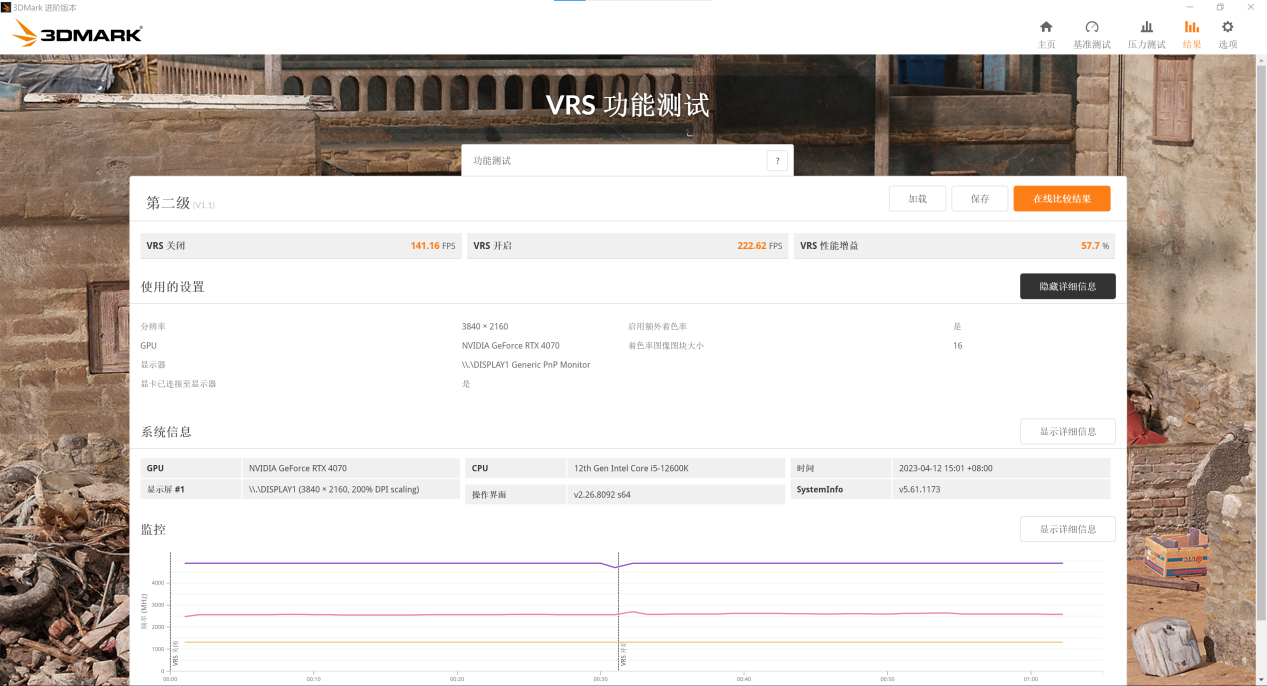
Task: Click 第二级 test tier title
Action: click(x=168, y=203)
